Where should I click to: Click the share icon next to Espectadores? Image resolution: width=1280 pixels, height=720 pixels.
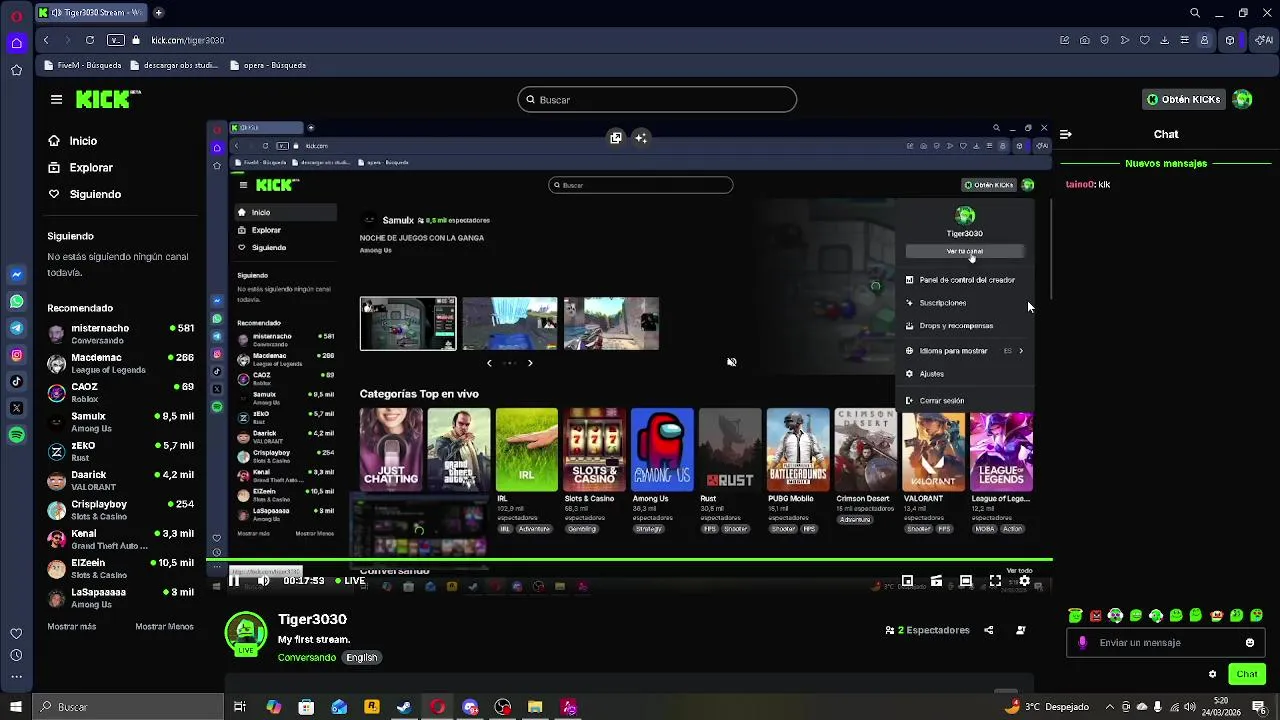point(989,630)
